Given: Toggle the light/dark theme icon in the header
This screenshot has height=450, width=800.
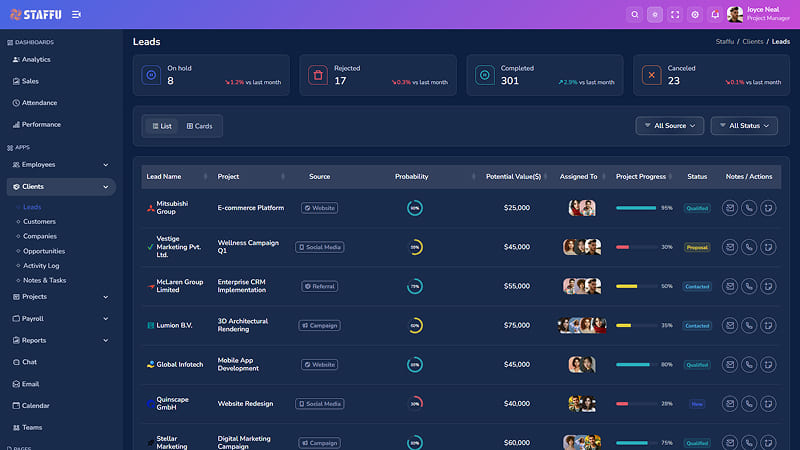Looking at the screenshot, I should [655, 15].
